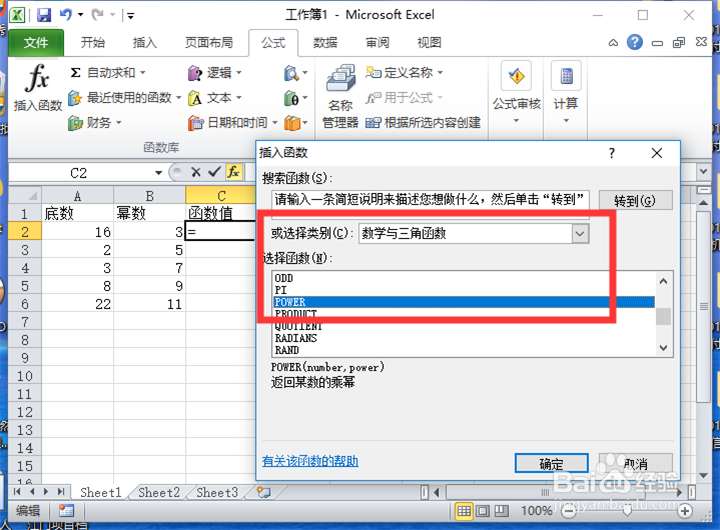The height and width of the screenshot is (530, 720).
Task: Click macro recording icon in status bar
Action: [x=66, y=511]
